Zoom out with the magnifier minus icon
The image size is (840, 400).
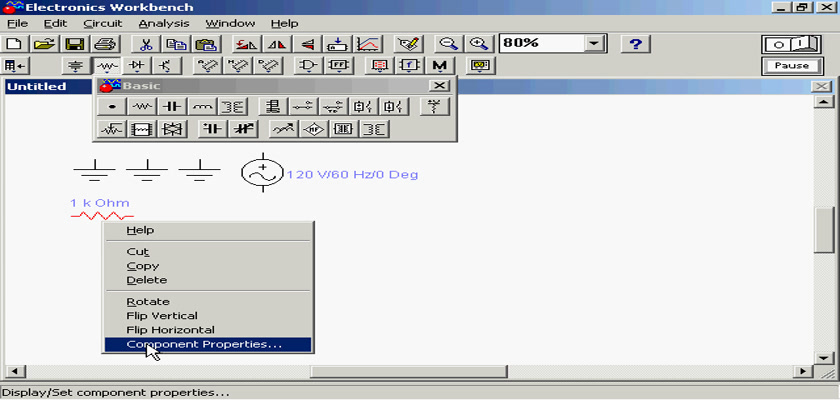(449, 44)
